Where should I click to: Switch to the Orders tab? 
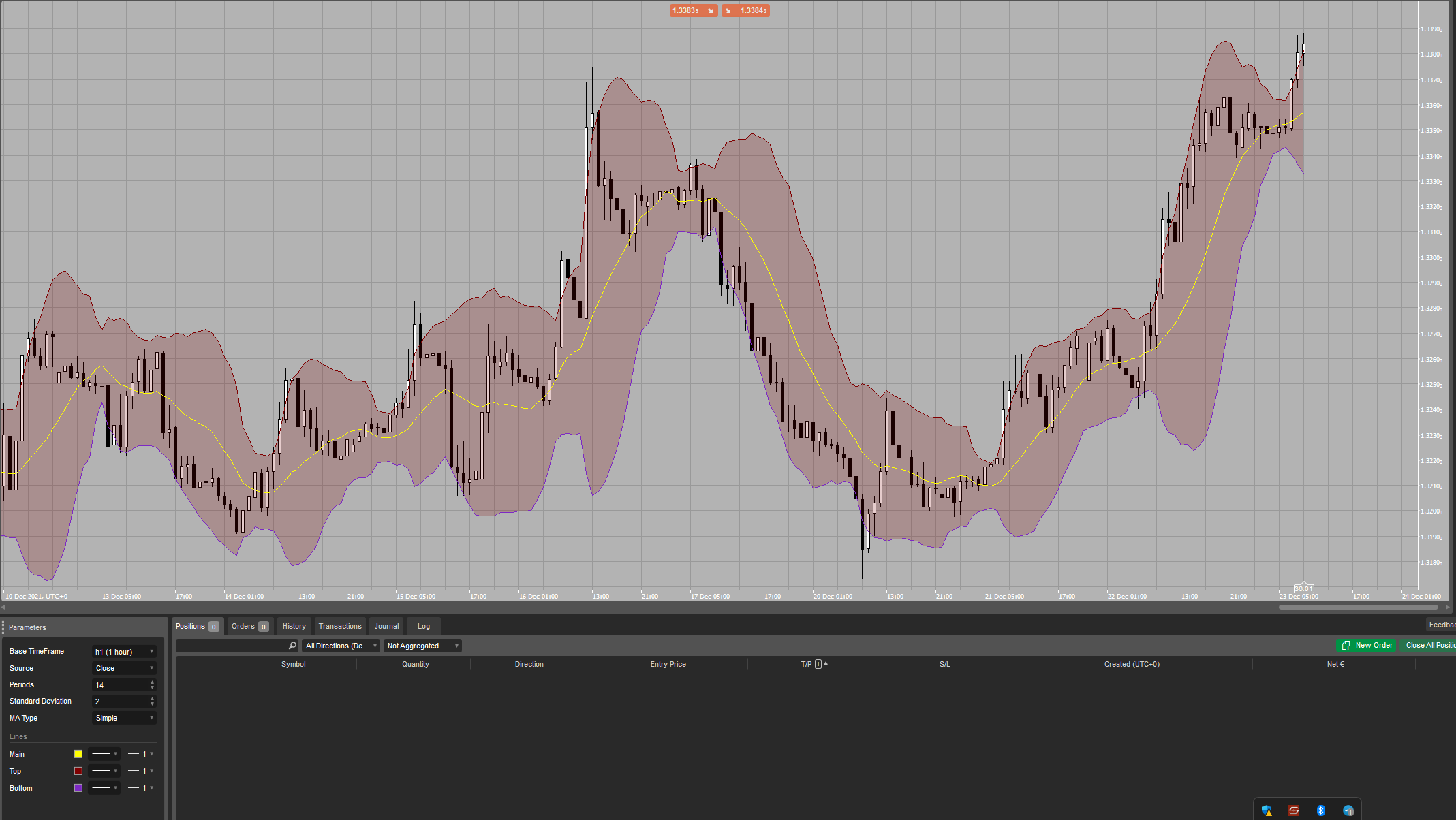click(x=250, y=626)
